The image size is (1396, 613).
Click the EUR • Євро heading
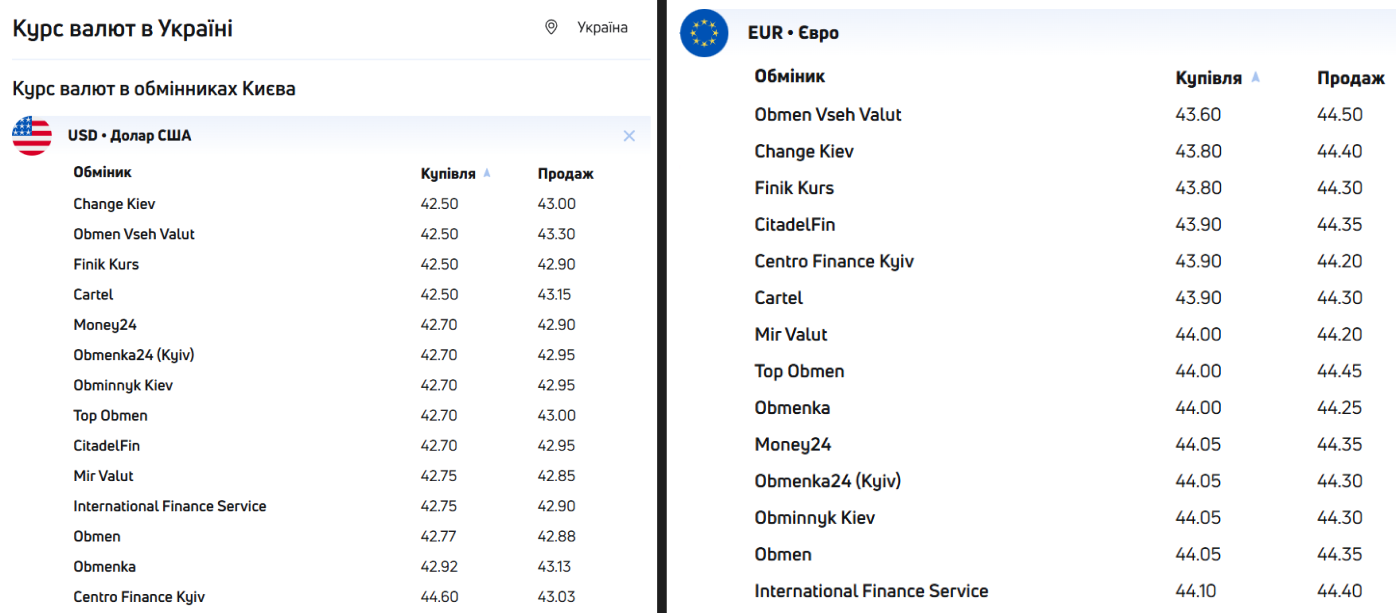793,33
